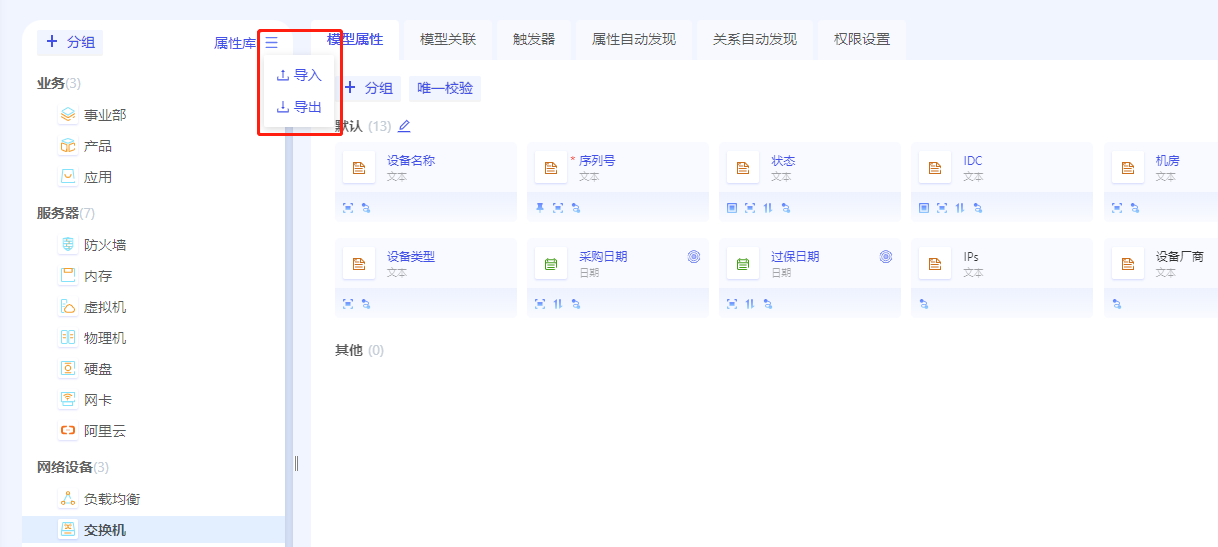This screenshot has height=547, width=1218.
Task: Click the 事业部 layers icon
Action: 68,115
